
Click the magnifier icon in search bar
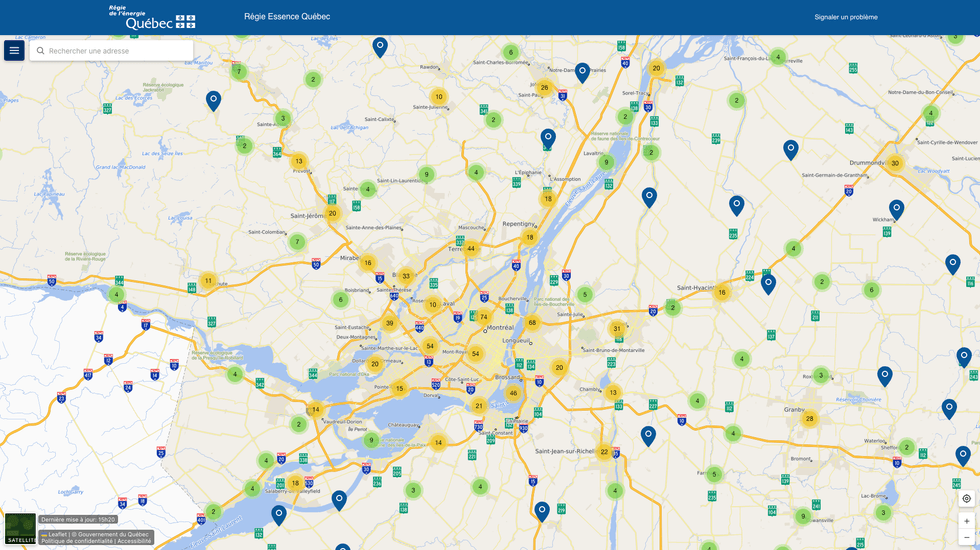[x=41, y=51]
